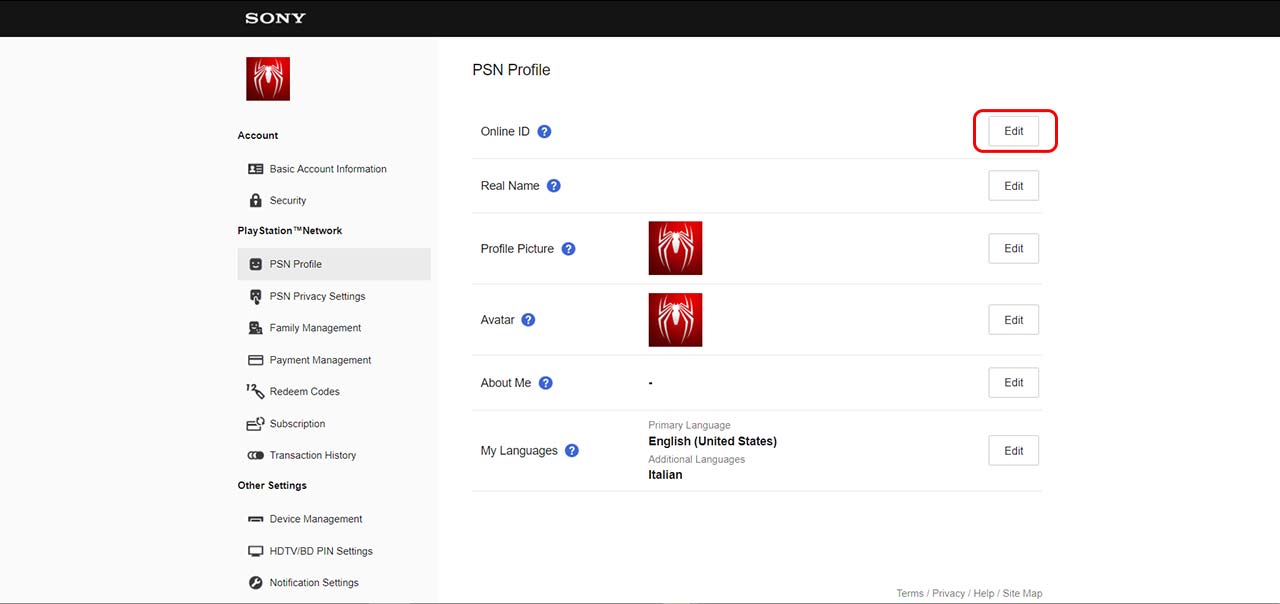Edit the Online ID
Screen dimensions: 1280x604
[x=1014, y=131]
